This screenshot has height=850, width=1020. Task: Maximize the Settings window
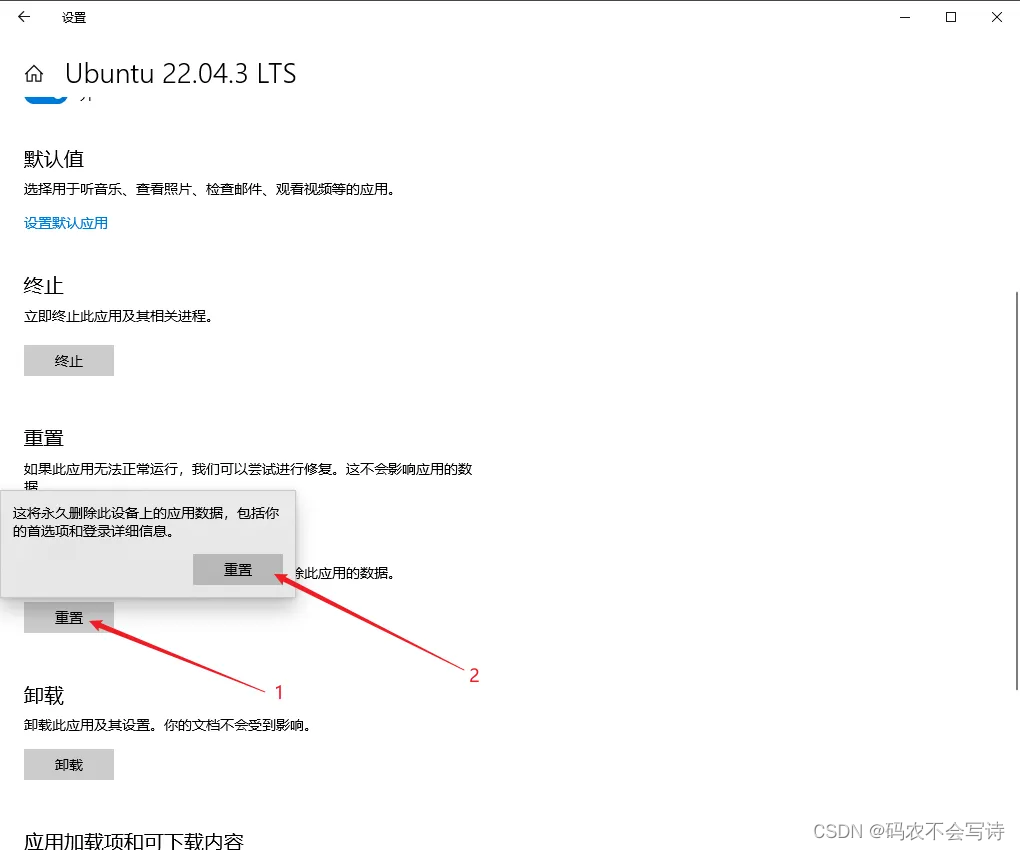(951, 18)
